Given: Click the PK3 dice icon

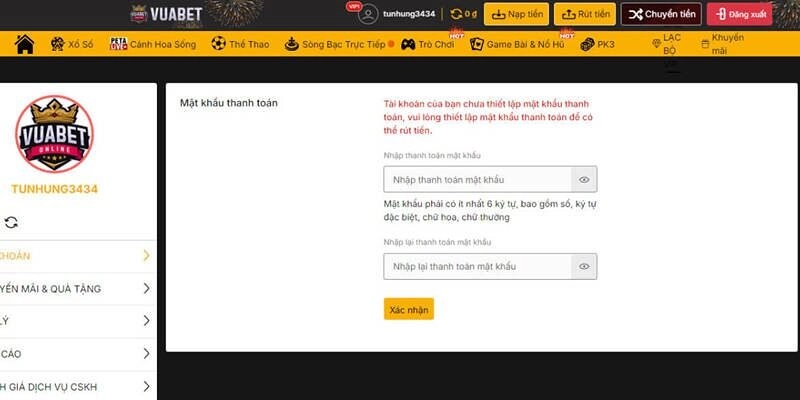Looking at the screenshot, I should [587, 44].
